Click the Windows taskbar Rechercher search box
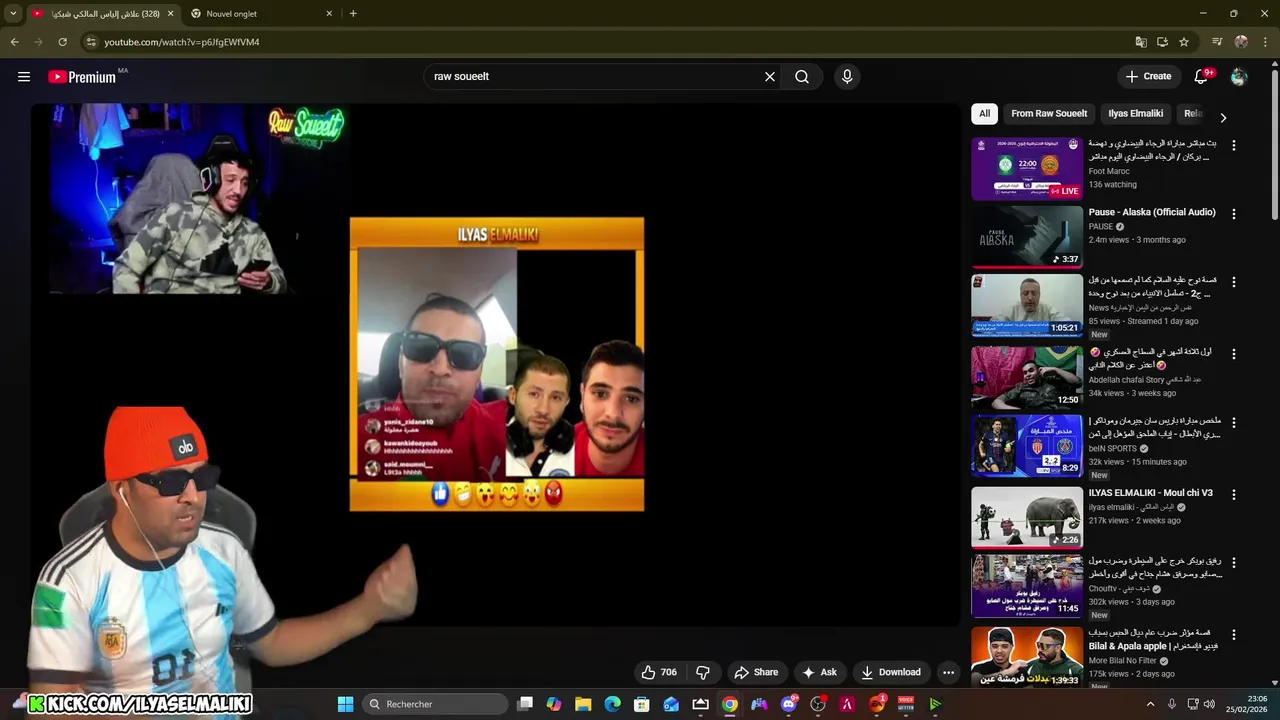Screen dimensions: 1280x720 [434, 704]
